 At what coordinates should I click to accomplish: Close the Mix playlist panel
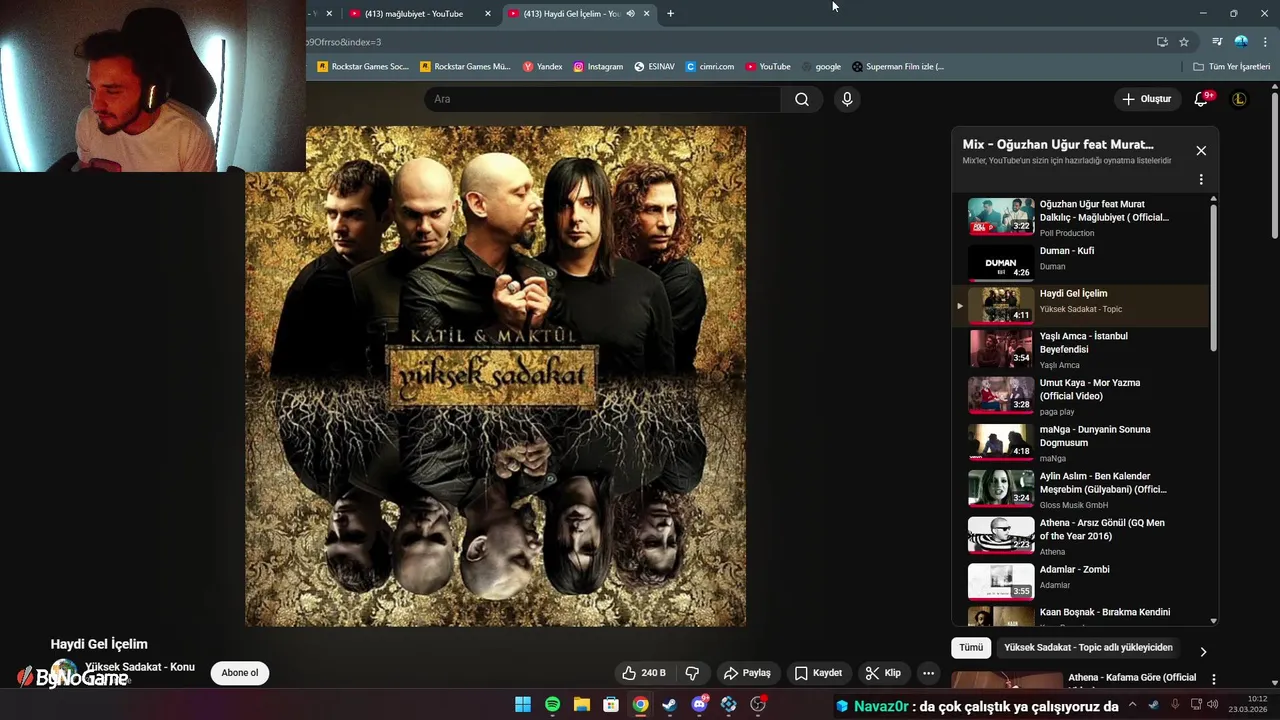[1201, 151]
